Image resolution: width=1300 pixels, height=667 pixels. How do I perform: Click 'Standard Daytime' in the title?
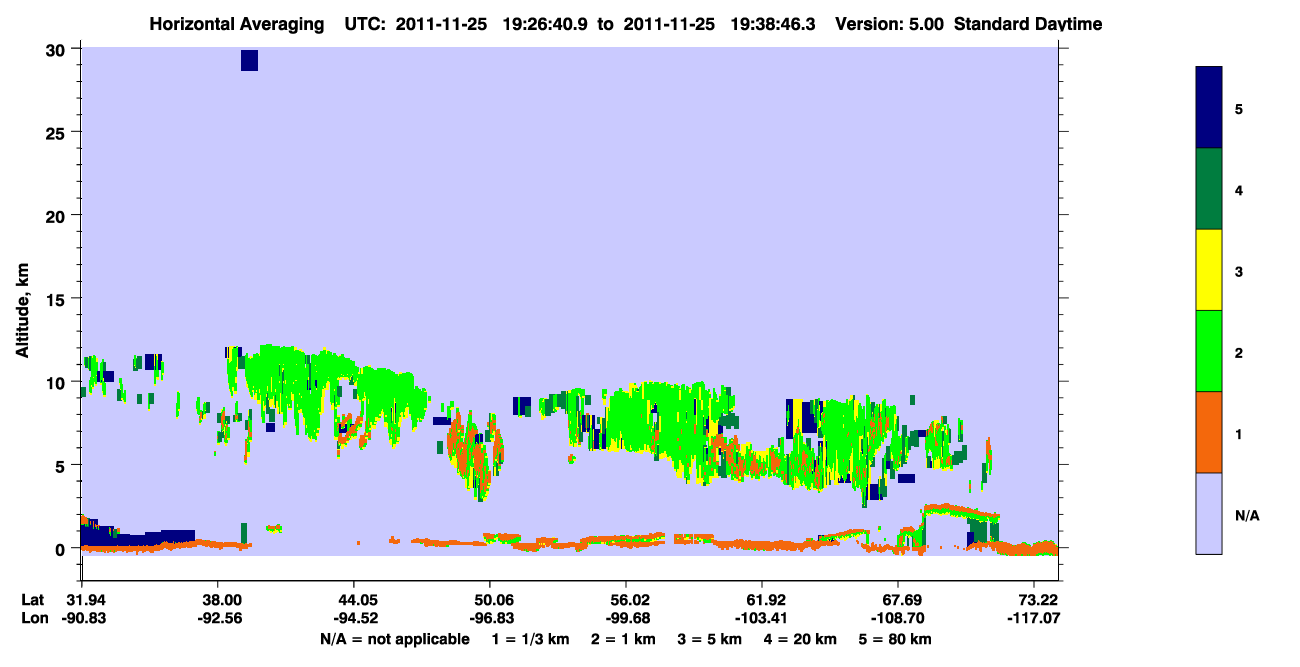tap(1028, 24)
